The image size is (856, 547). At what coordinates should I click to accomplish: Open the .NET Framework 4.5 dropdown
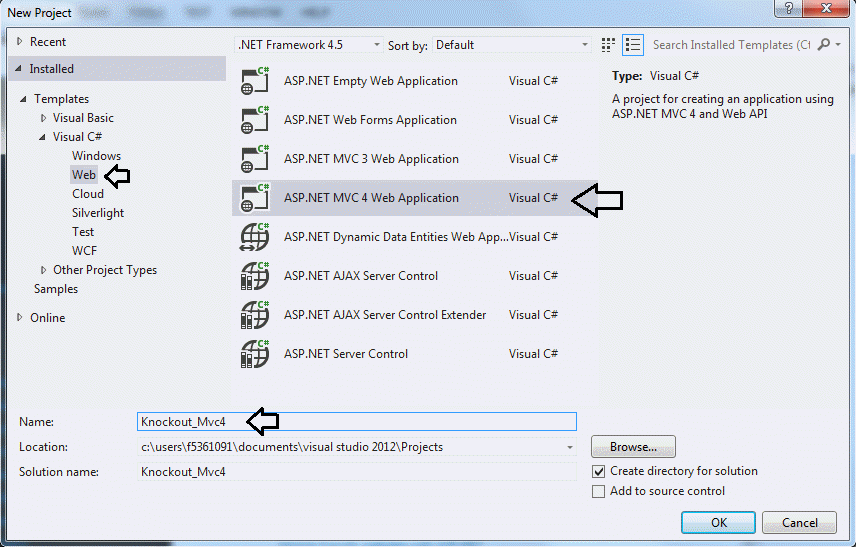tap(308, 45)
